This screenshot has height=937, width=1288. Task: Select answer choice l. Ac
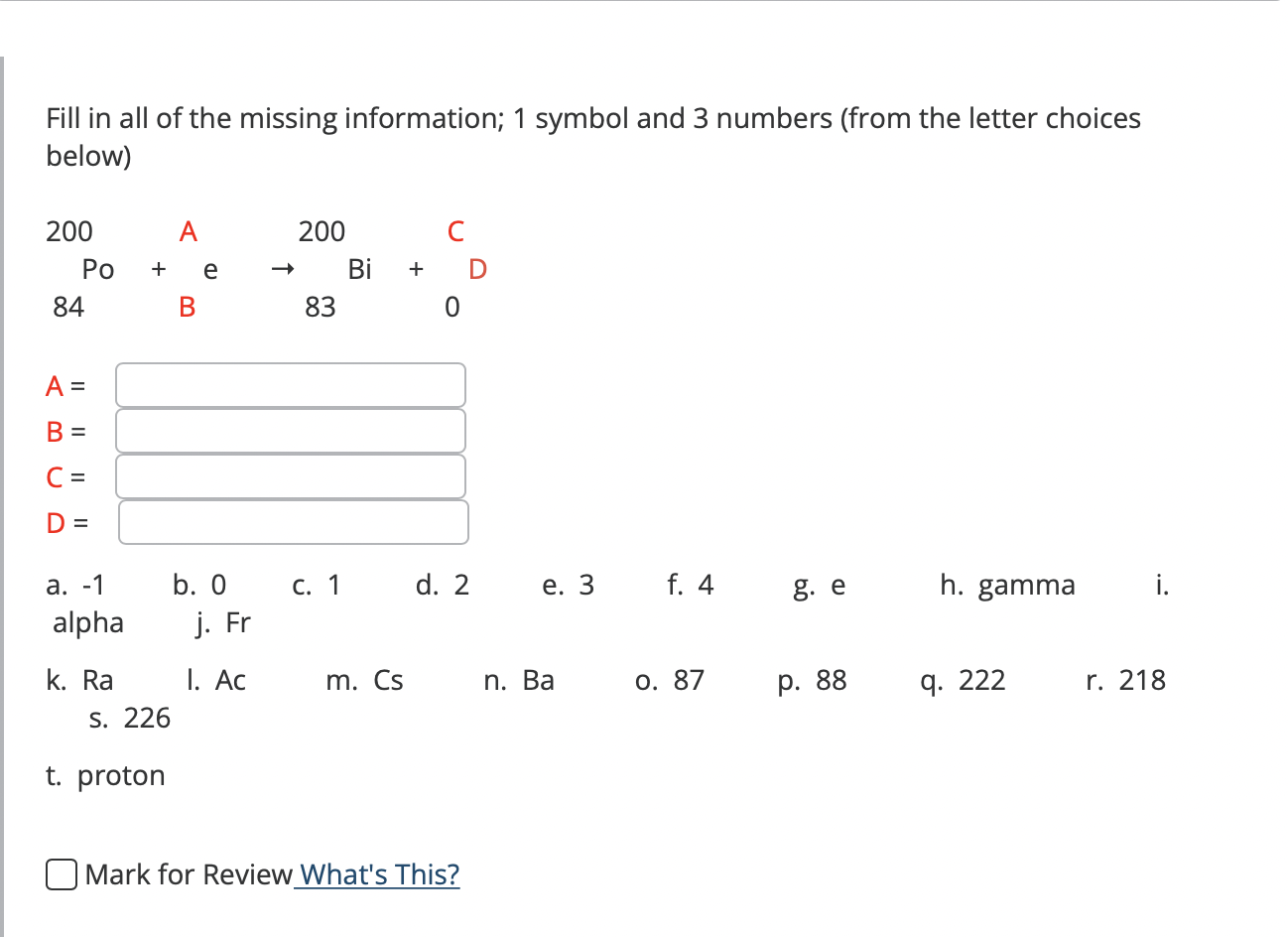(x=214, y=681)
